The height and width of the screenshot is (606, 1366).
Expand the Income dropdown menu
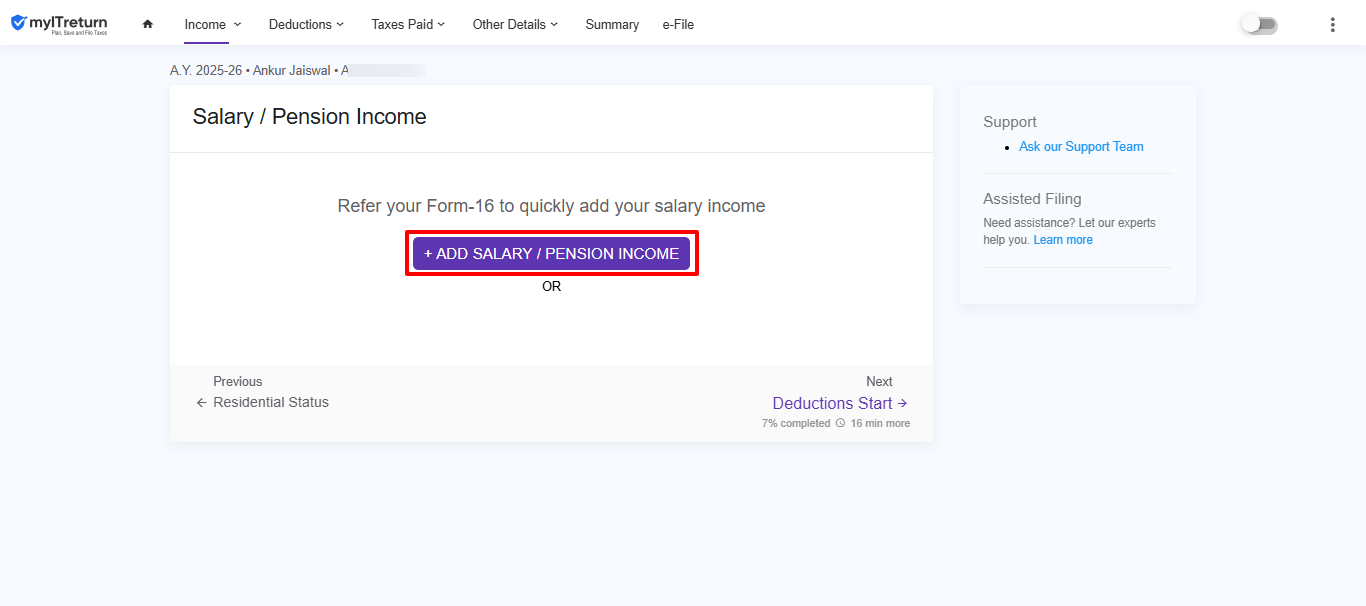click(x=213, y=25)
